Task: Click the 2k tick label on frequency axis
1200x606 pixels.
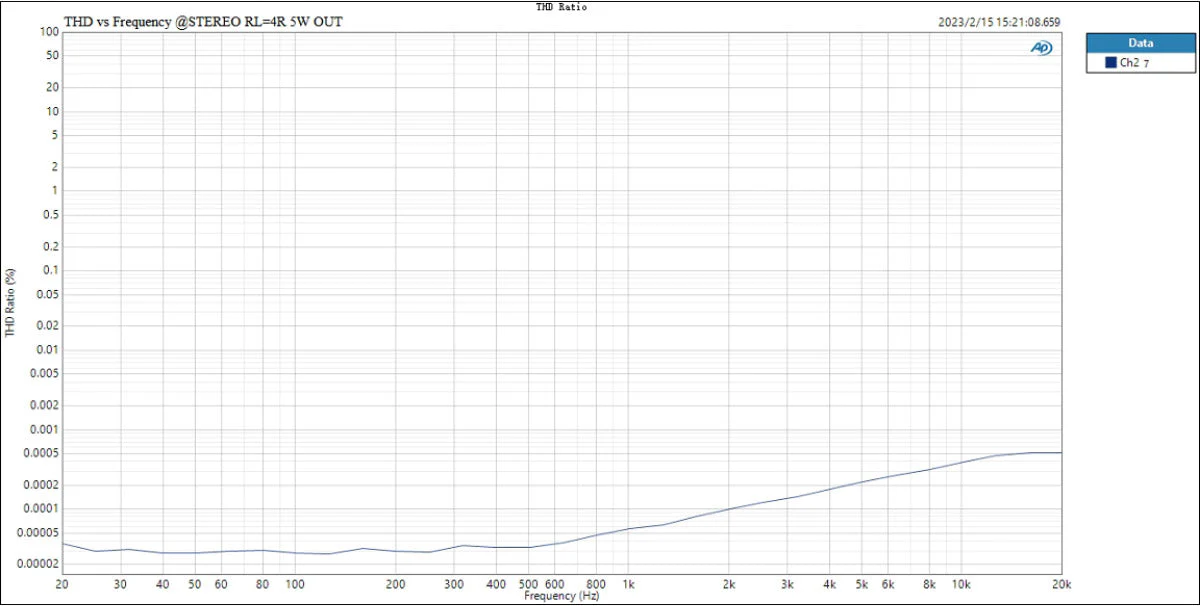Action: tap(729, 584)
